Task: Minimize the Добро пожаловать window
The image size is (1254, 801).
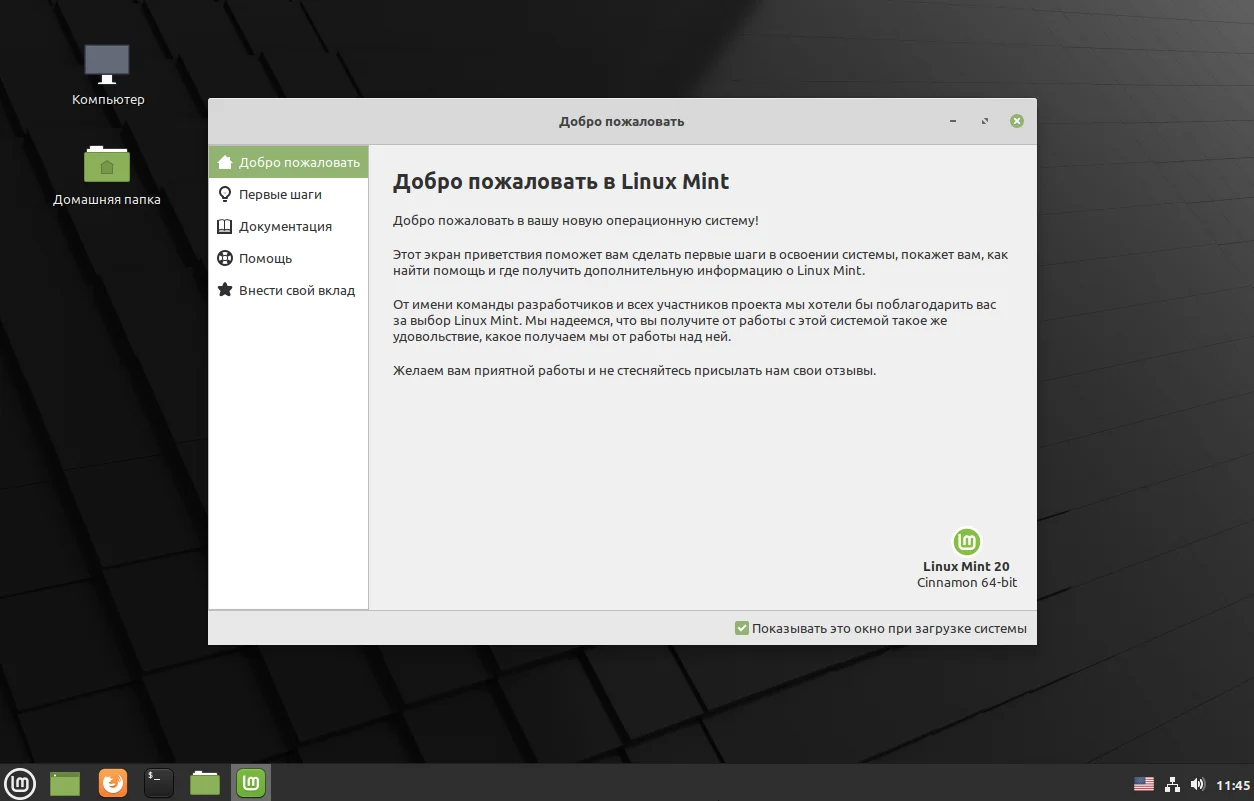Action: point(953,121)
